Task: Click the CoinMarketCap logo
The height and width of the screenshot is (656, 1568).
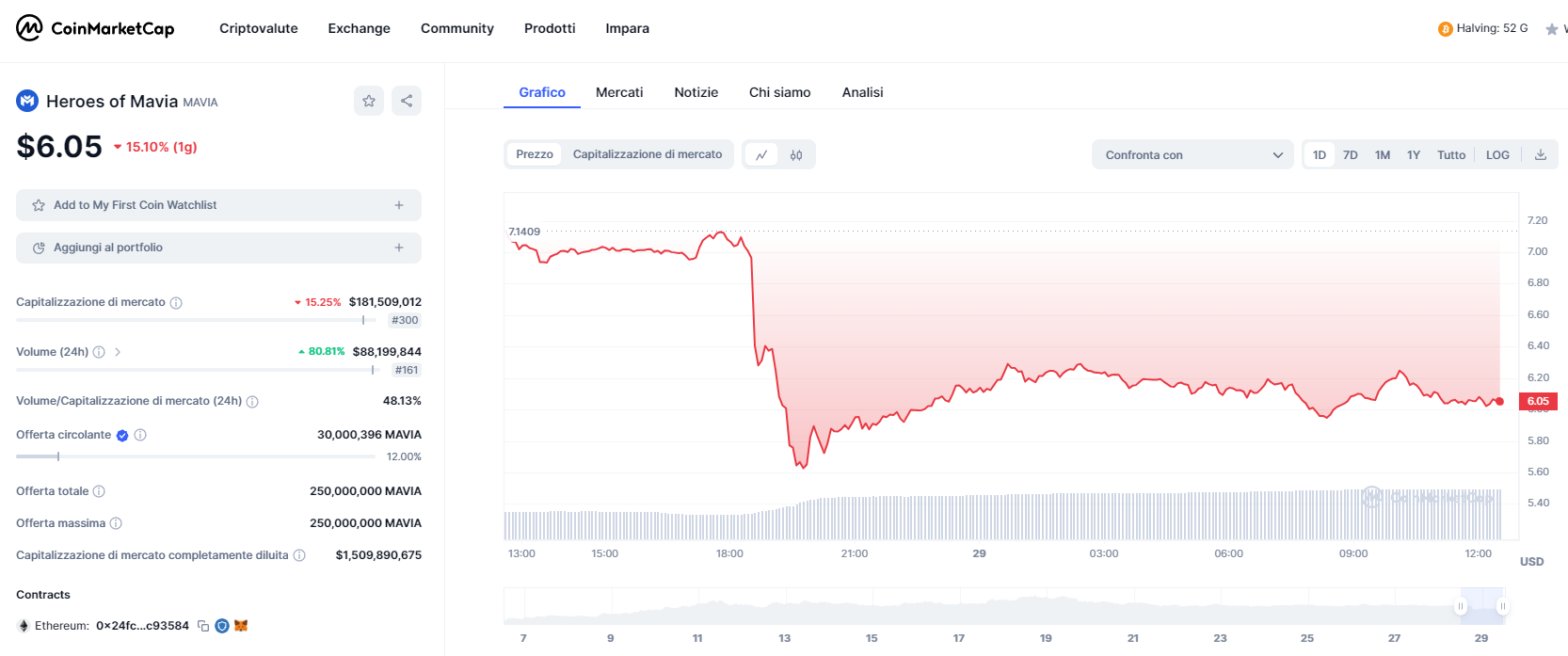Action: point(95,28)
